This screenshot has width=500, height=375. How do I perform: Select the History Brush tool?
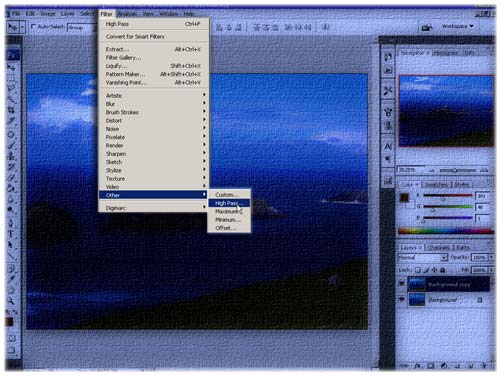[12, 167]
